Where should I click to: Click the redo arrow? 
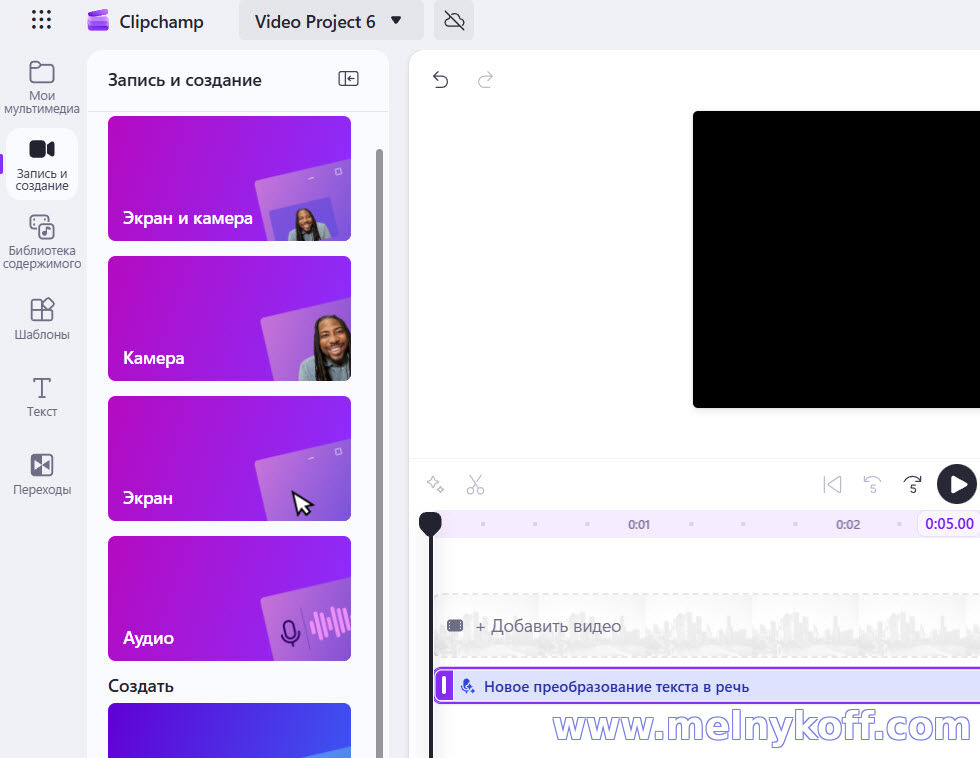[x=486, y=80]
